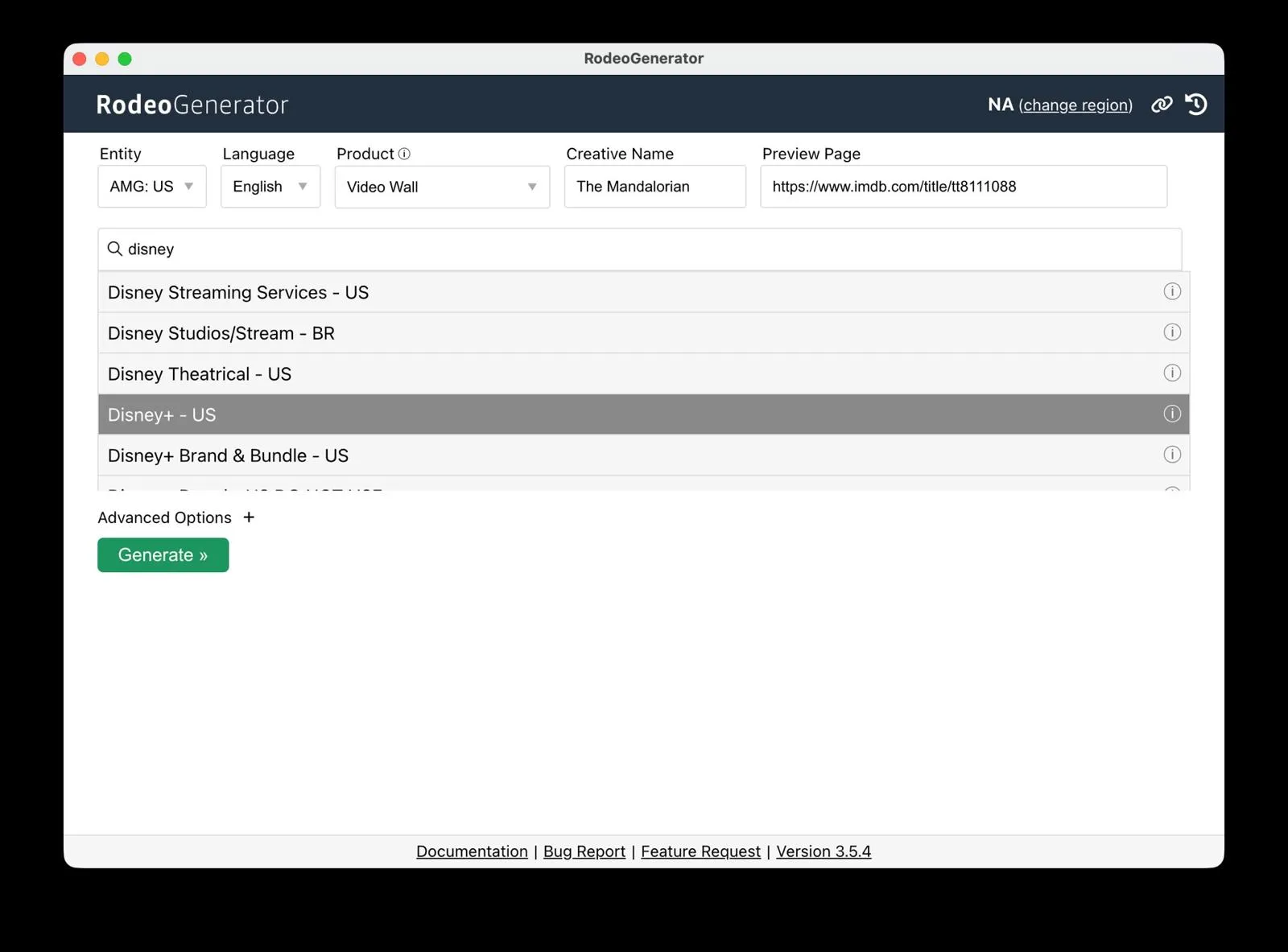
Task: Choose Disney+ Brand & Bundle - US
Action: point(644,455)
